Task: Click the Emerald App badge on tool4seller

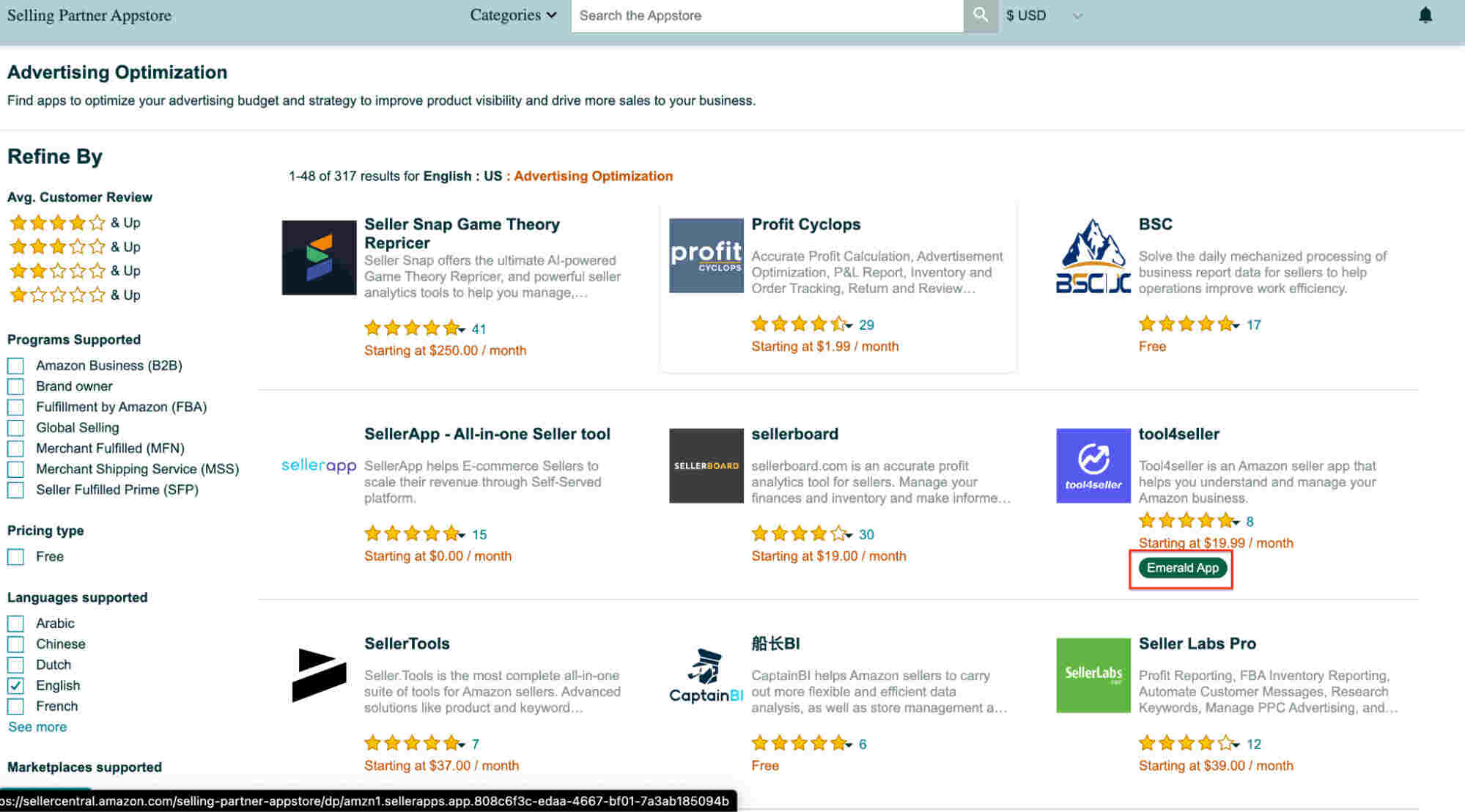Action: [x=1181, y=567]
